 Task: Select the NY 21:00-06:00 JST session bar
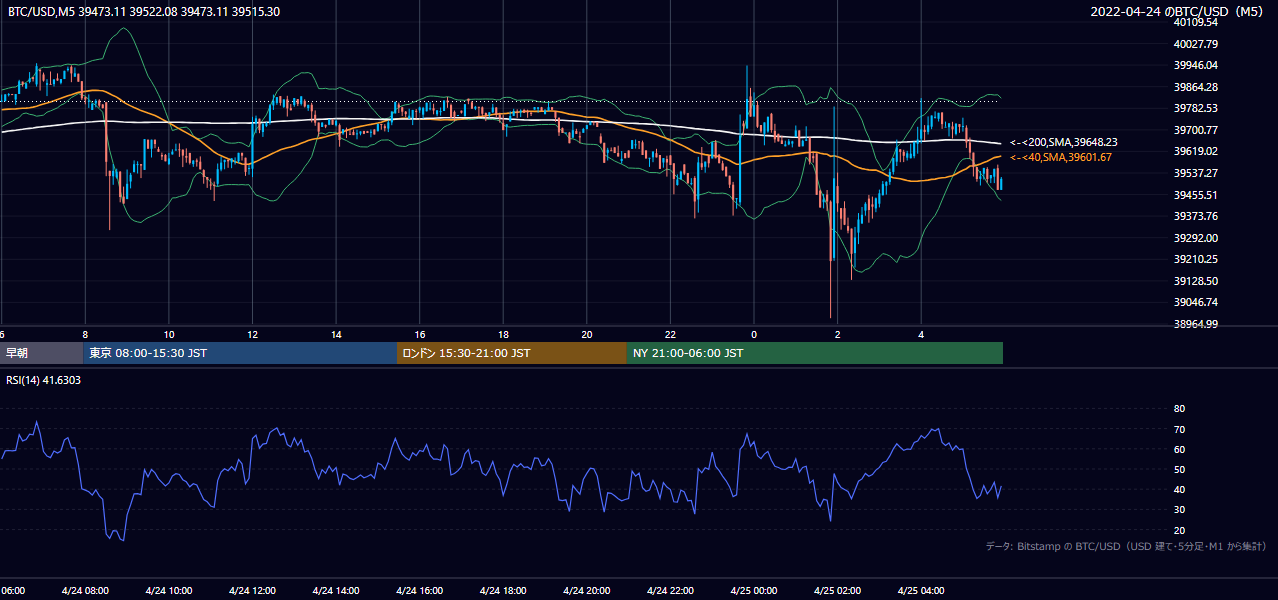[815, 353]
